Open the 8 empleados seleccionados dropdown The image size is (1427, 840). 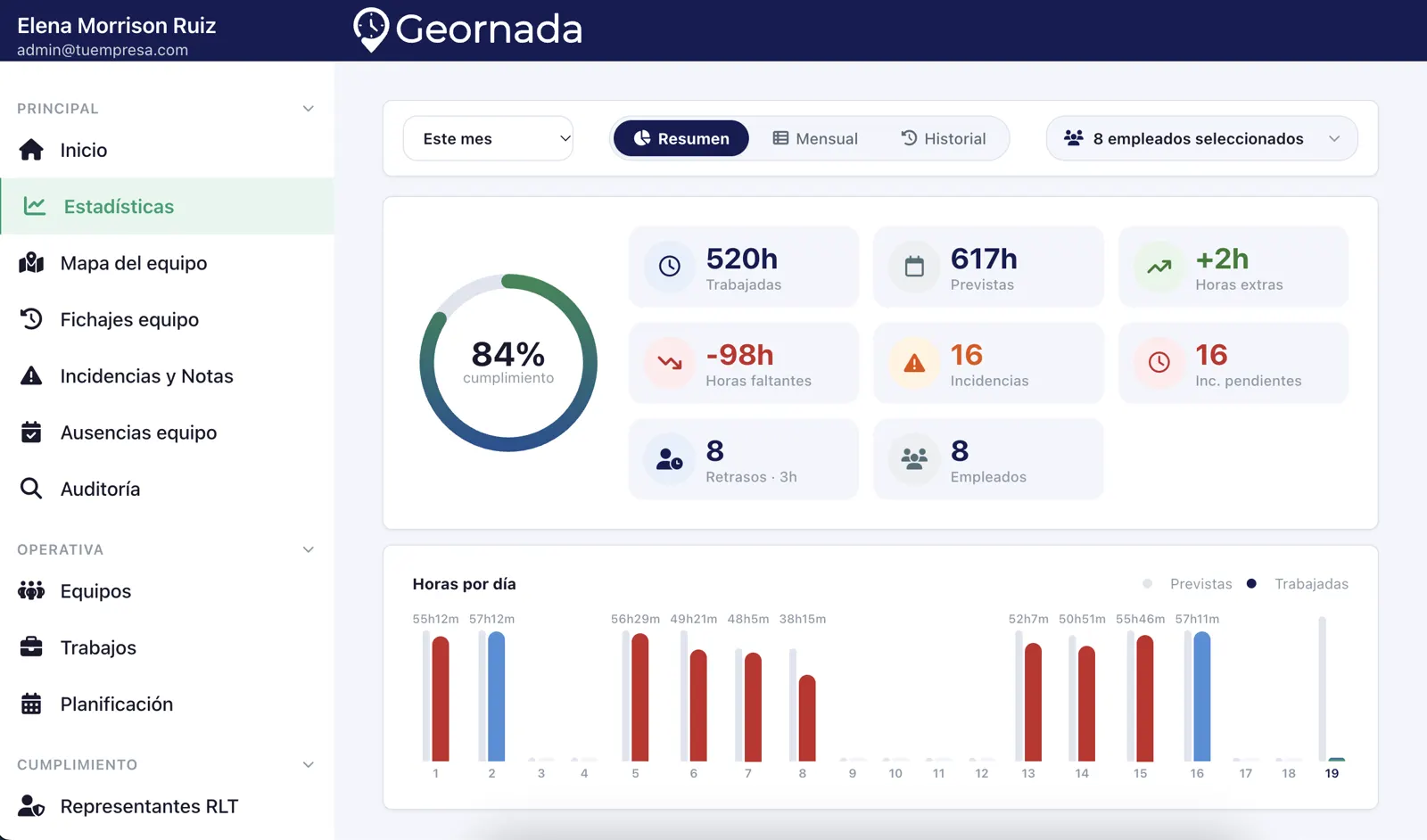(x=1201, y=138)
